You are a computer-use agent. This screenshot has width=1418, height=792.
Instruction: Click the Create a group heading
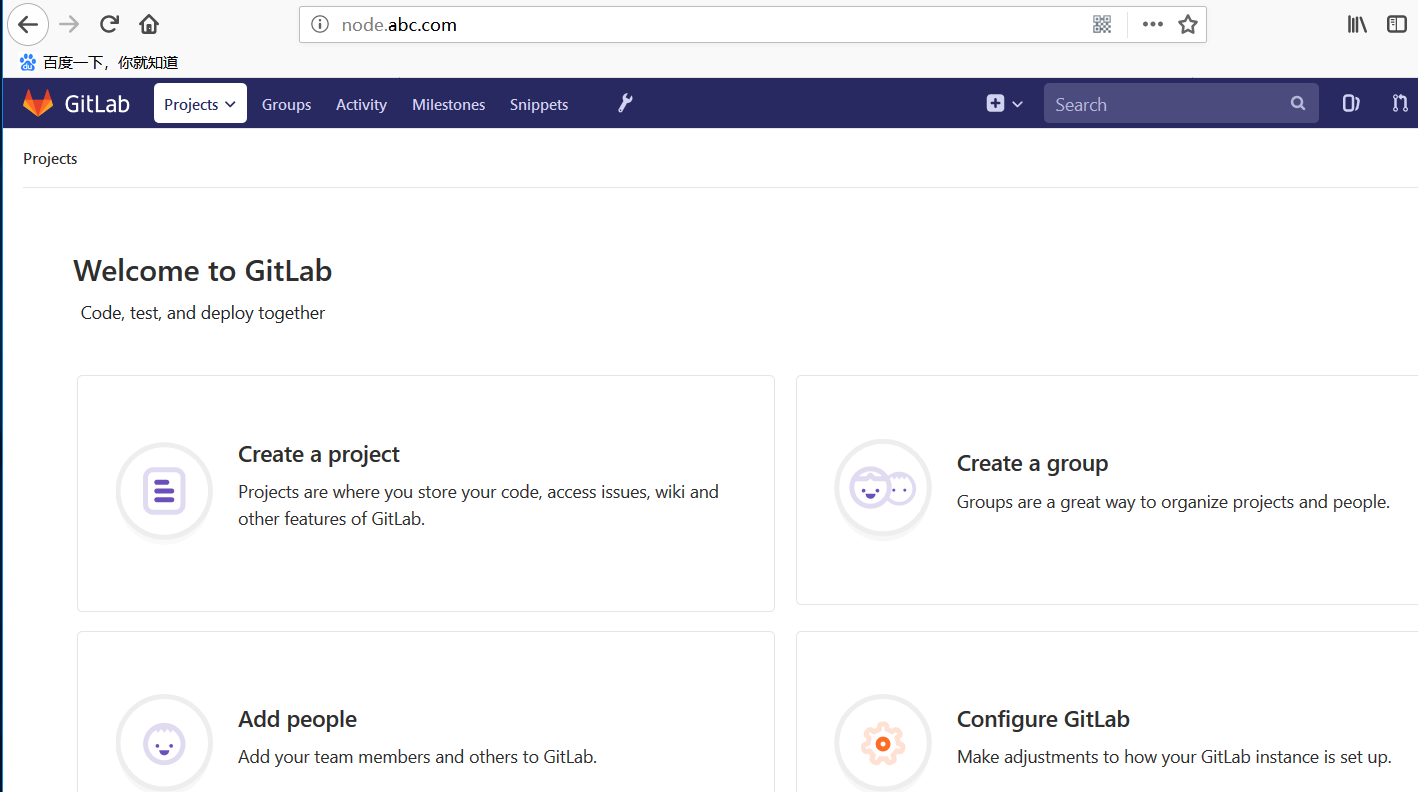[1032, 463]
